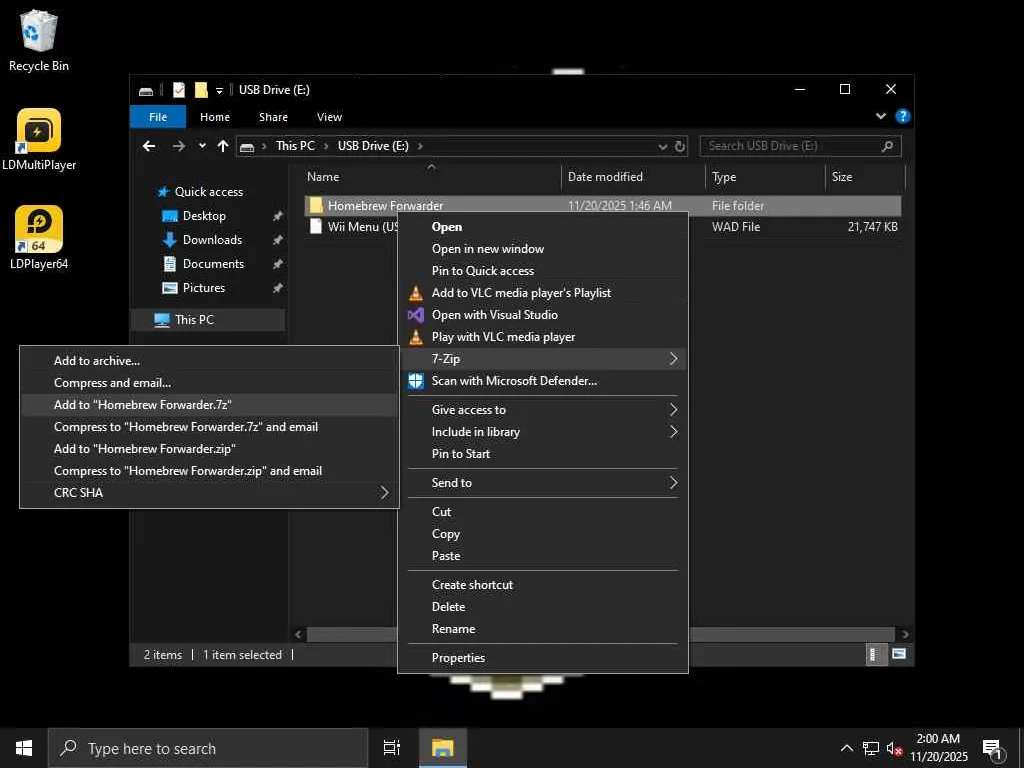Choose Add to "Homebrew Forwarder.zip"

(209, 449)
